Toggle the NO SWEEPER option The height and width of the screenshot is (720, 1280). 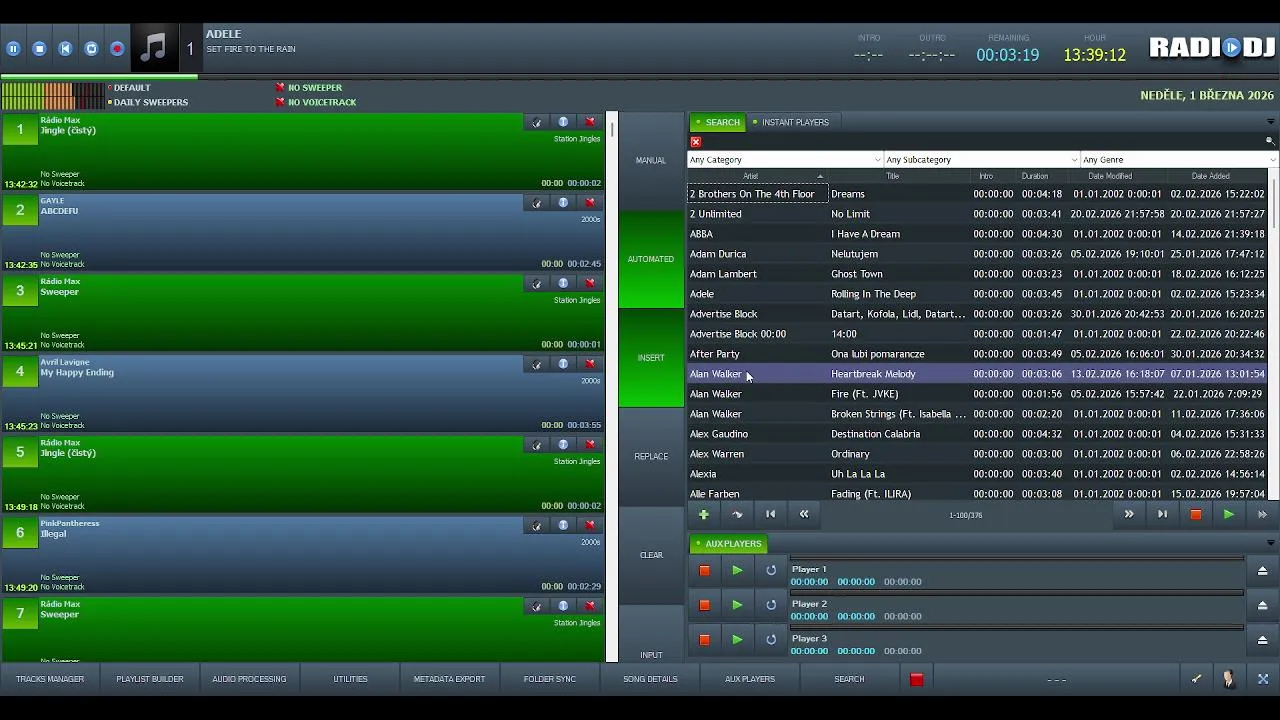point(308,88)
